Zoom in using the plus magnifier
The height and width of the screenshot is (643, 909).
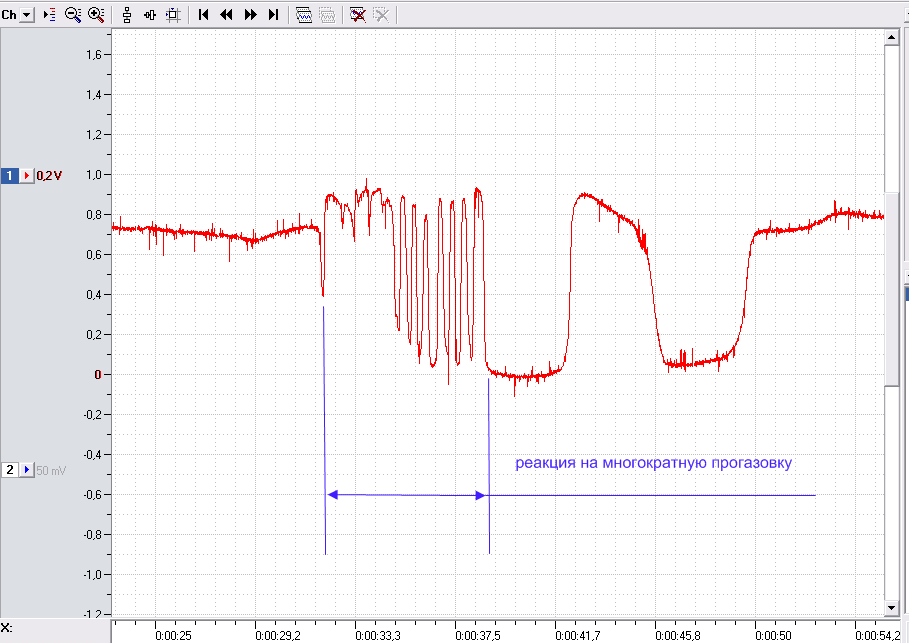click(x=96, y=15)
